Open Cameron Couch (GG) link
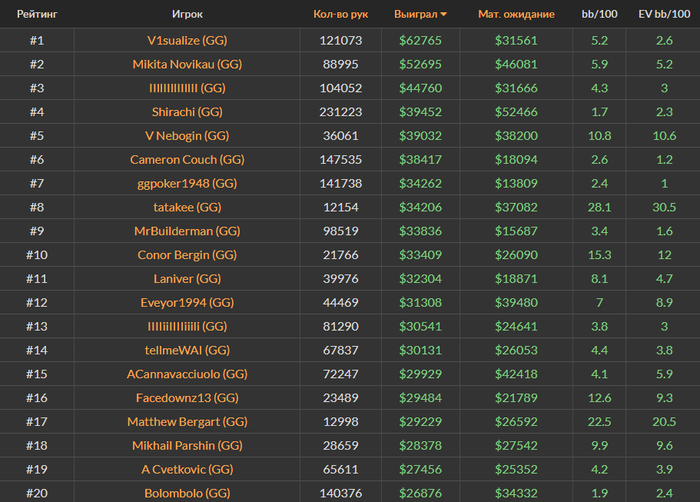This screenshot has height=502, width=700. tap(187, 160)
